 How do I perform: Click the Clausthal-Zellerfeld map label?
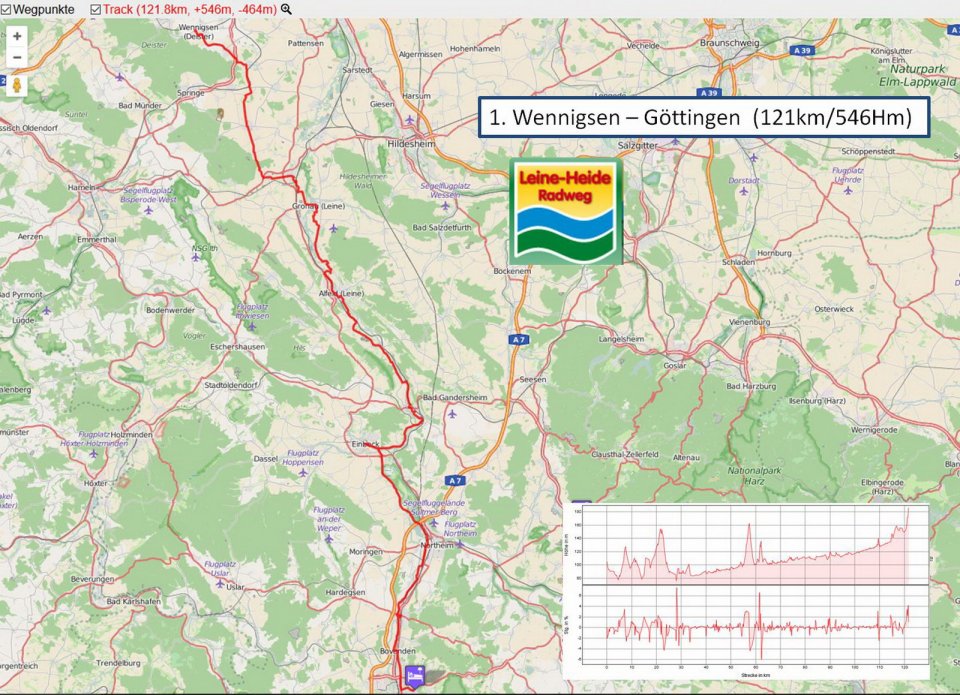tap(624, 454)
